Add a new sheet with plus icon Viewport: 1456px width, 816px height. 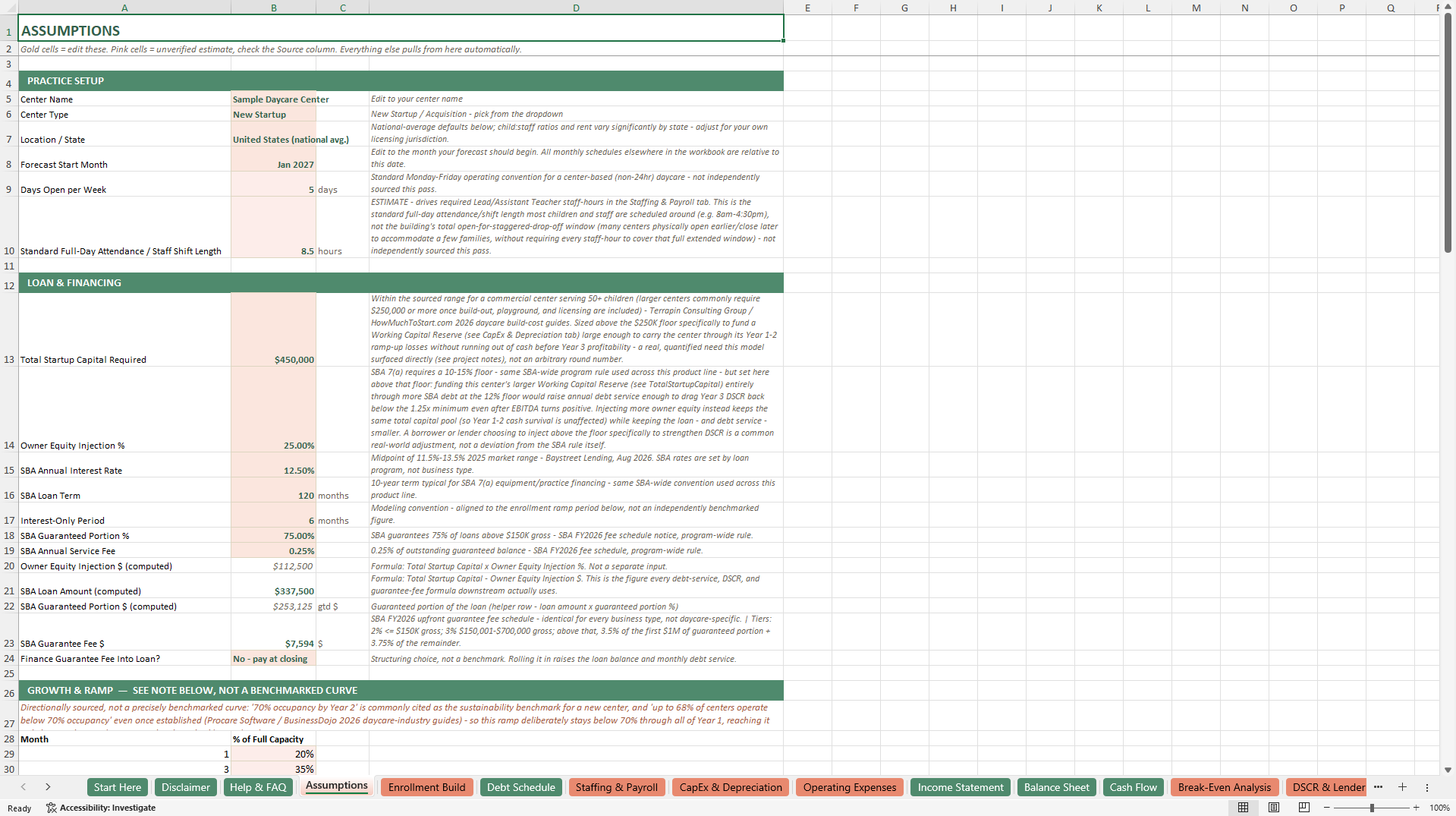[x=1402, y=787]
